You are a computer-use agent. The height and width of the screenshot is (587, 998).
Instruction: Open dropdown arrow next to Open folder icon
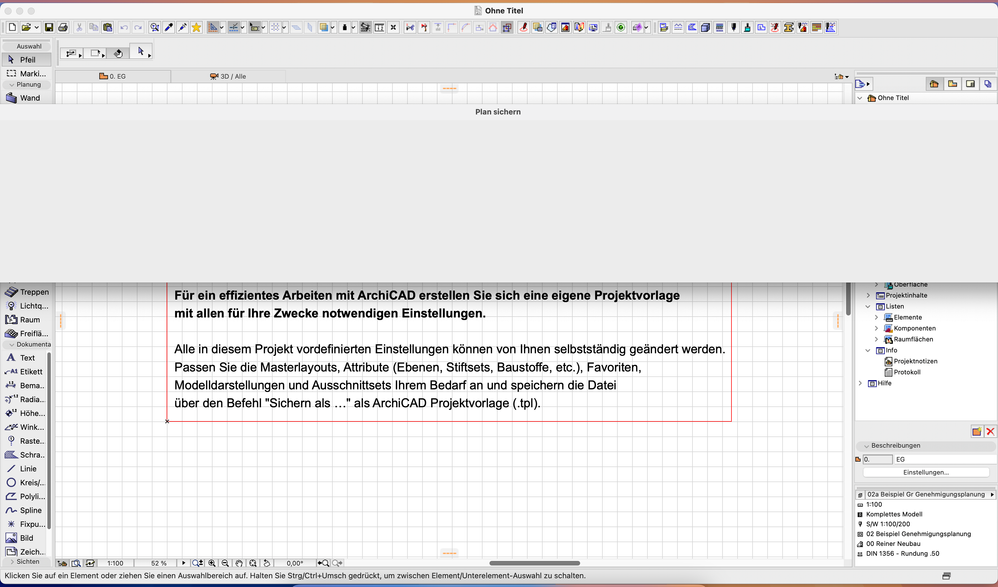37,27
